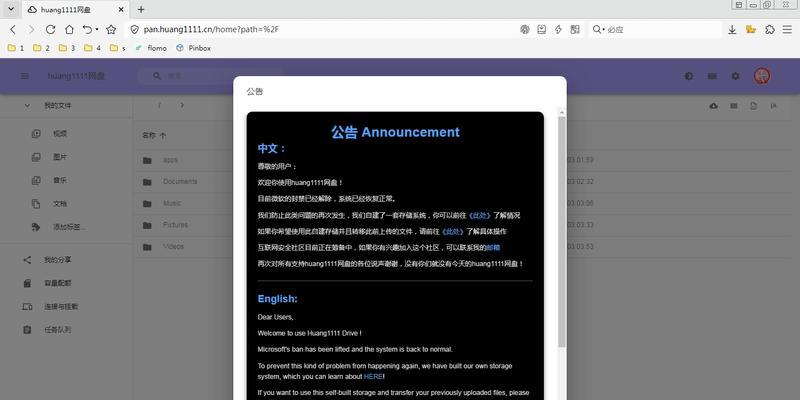
Task: Click the shield site security icon
Action: 135,30
